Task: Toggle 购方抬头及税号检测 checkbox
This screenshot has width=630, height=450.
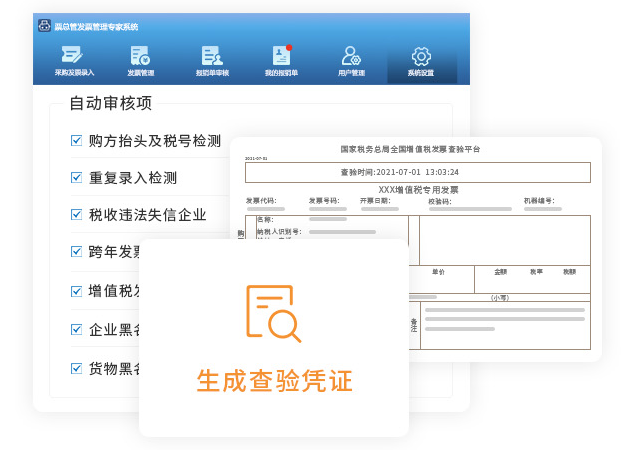Action: pos(76,141)
